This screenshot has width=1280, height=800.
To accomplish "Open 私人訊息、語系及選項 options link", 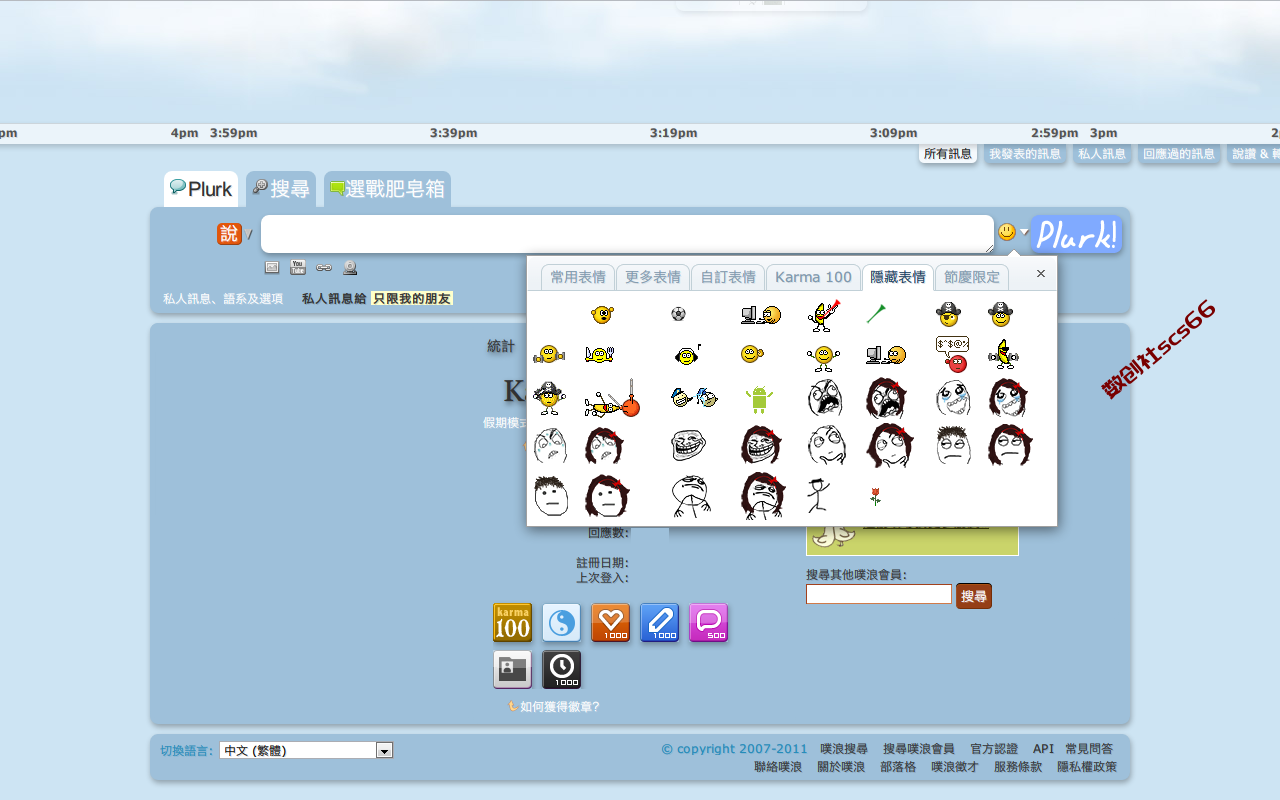I will point(223,298).
